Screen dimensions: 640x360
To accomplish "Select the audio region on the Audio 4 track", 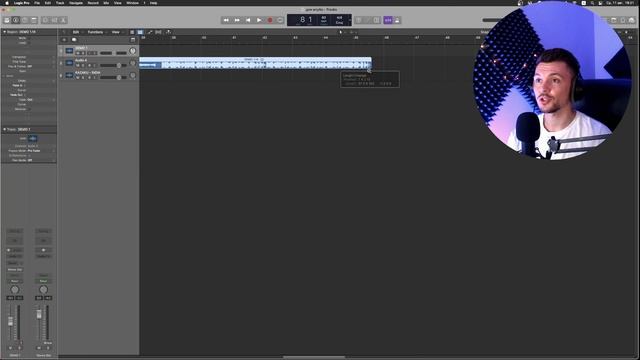I will 256,63.
